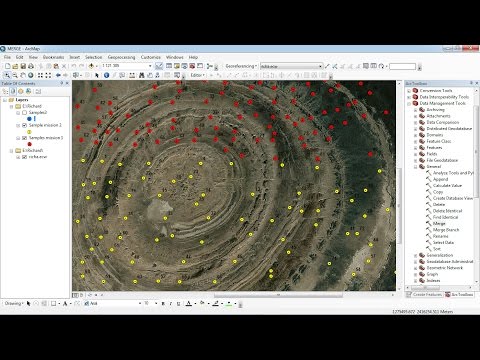Click the Samples mission 1 red symbol

(29, 144)
